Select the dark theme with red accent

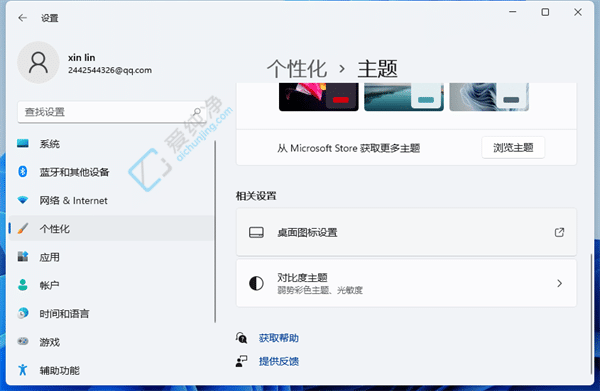coord(319,97)
